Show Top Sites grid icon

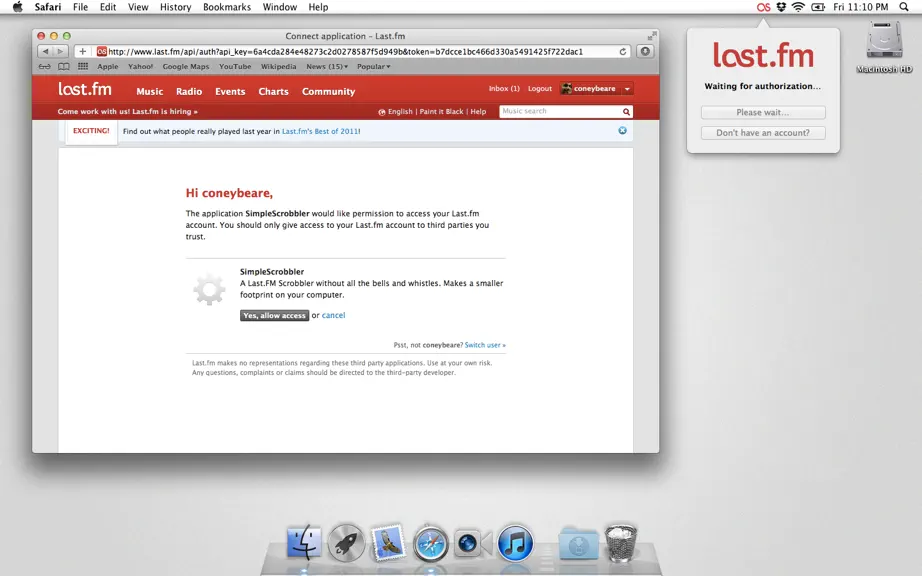pyautogui.click(x=83, y=66)
